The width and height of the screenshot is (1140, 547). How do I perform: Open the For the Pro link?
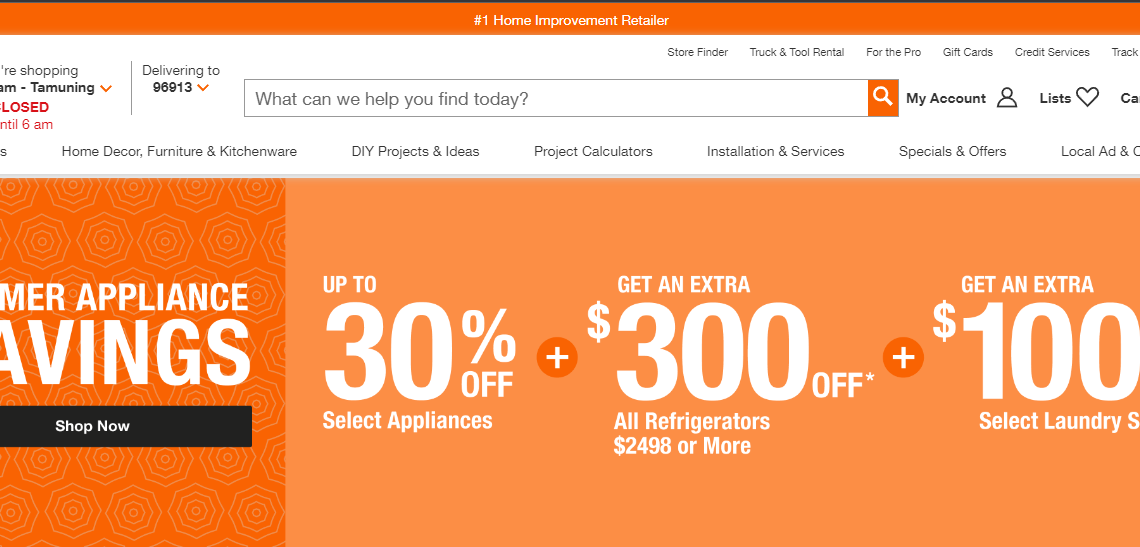(x=893, y=52)
